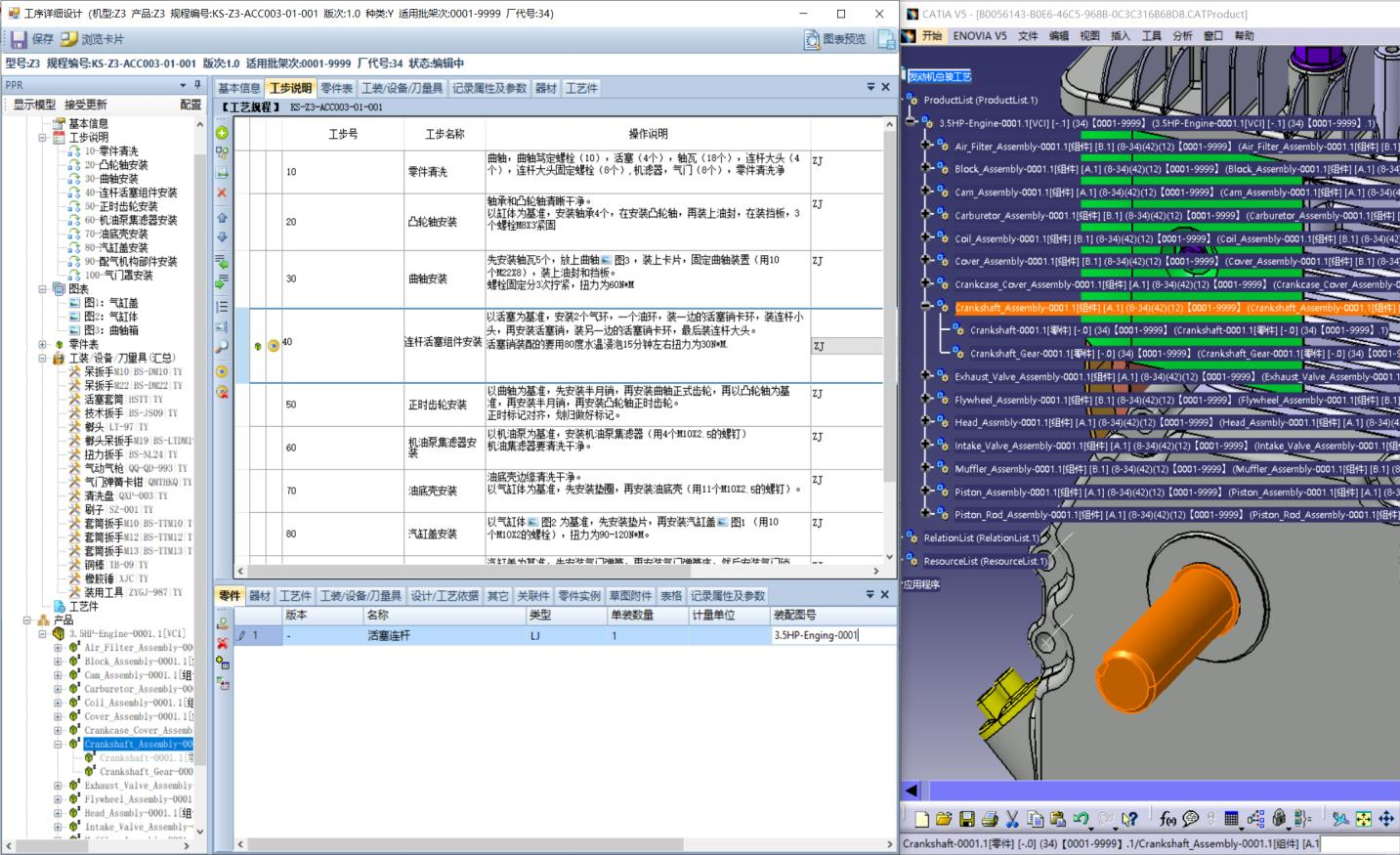
Task: Click CATIA f(x) formula icon
Action: tap(1167, 819)
